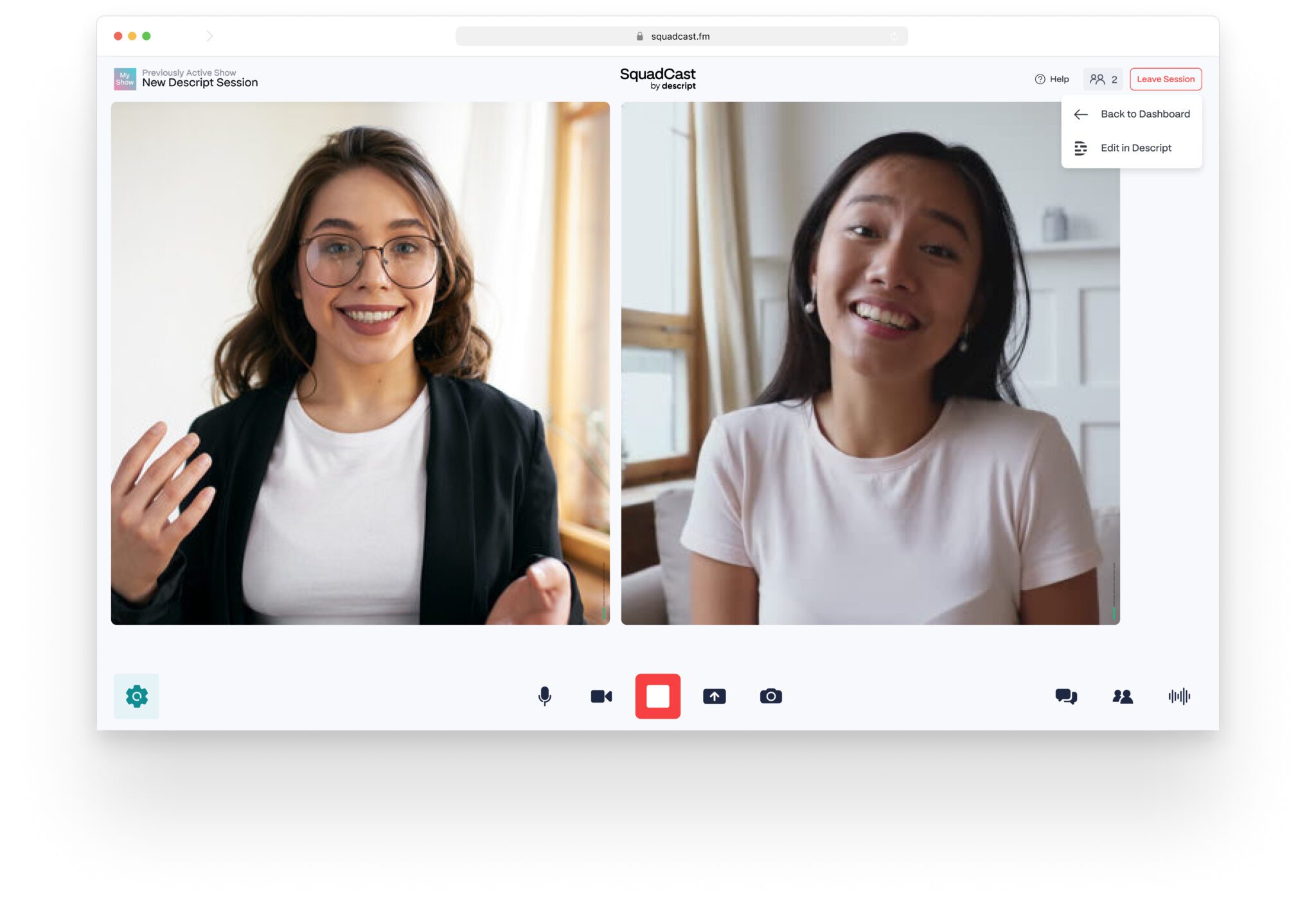Image resolution: width=1316 pixels, height=912 pixels.
Task: Take a screenshot using the camera icon
Action: [x=770, y=696]
